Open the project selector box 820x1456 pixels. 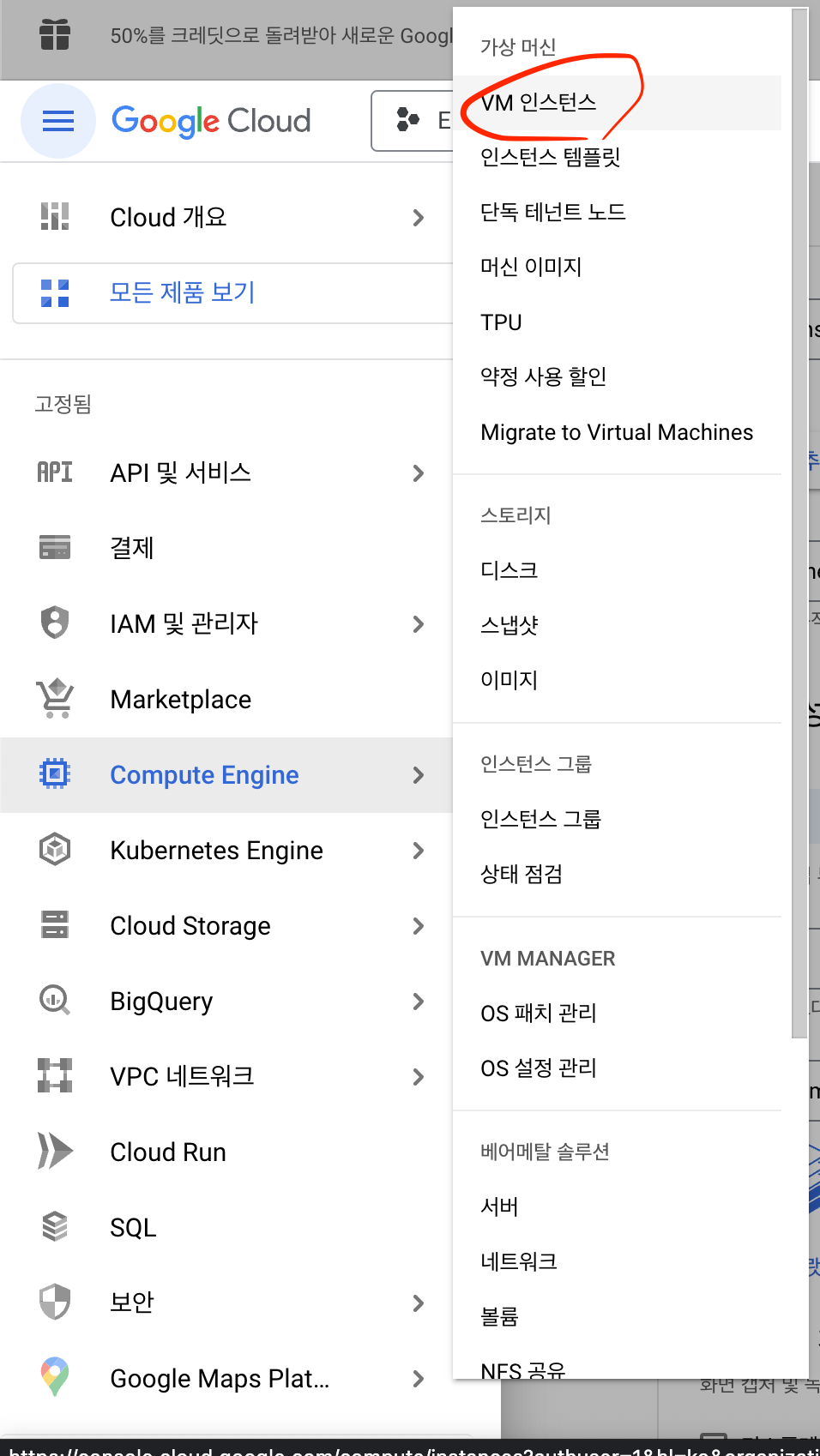click(x=413, y=121)
